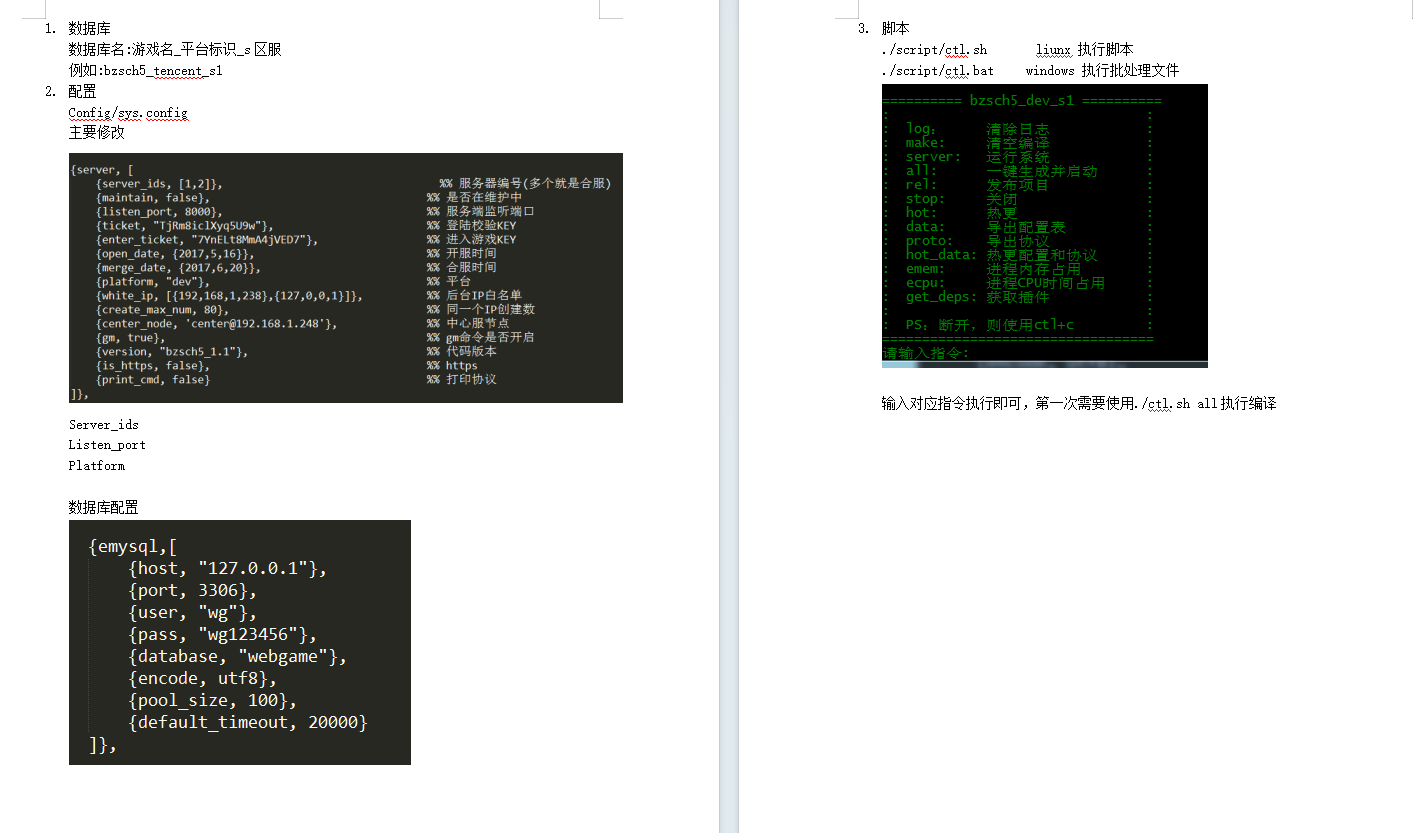Click the "脚本" numbered heading
This screenshot has height=833, width=1413.
click(895, 28)
